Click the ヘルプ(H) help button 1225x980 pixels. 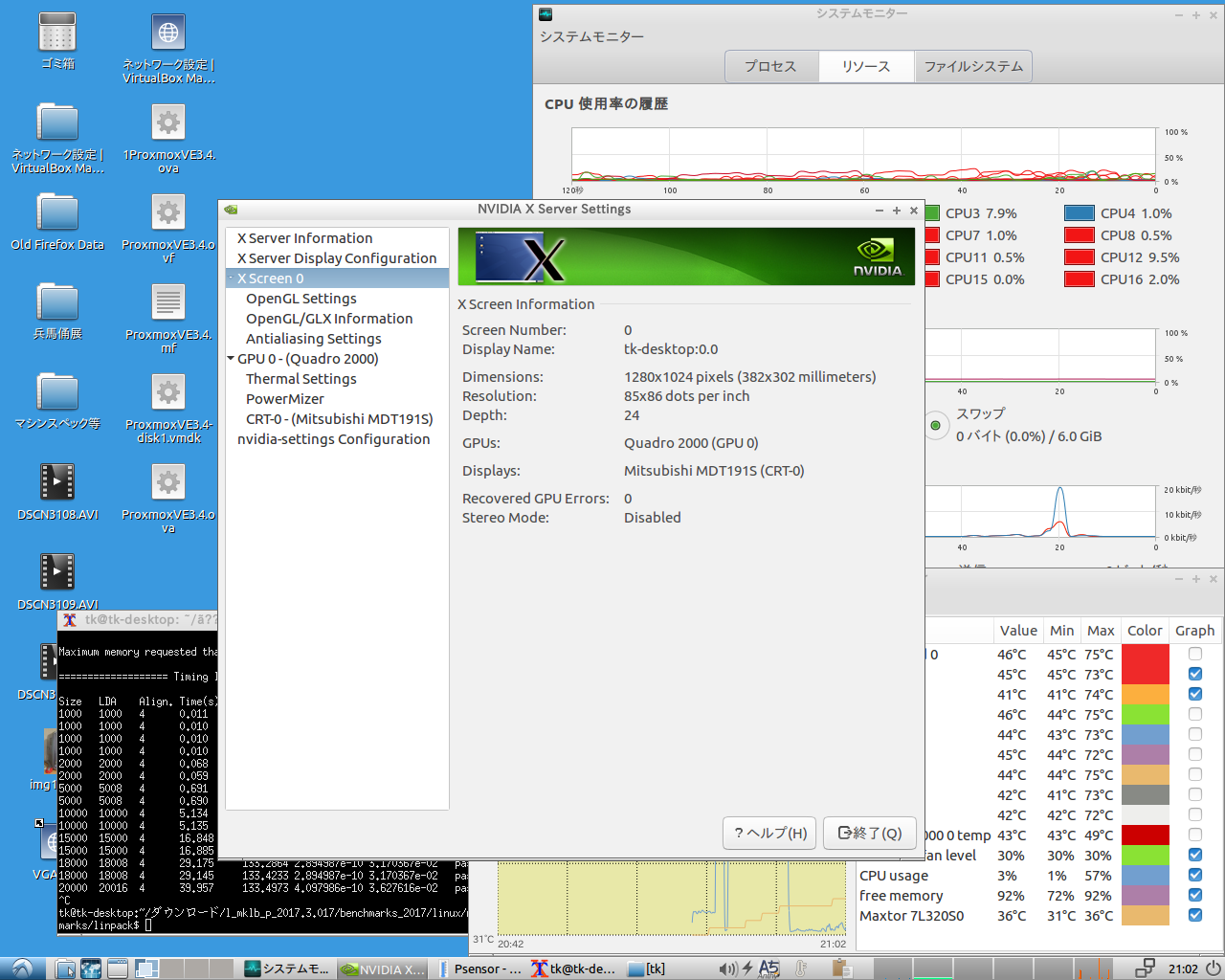pos(770,833)
